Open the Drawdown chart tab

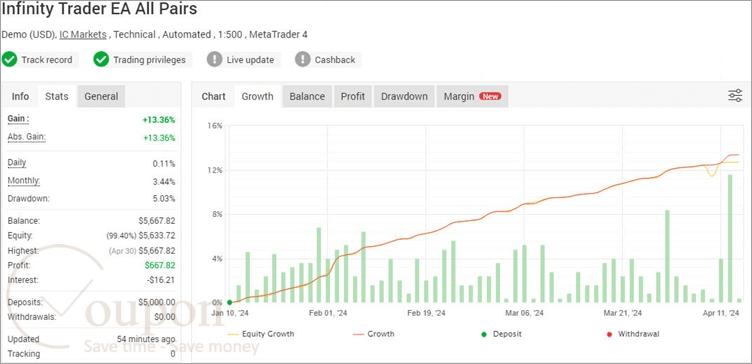point(404,96)
